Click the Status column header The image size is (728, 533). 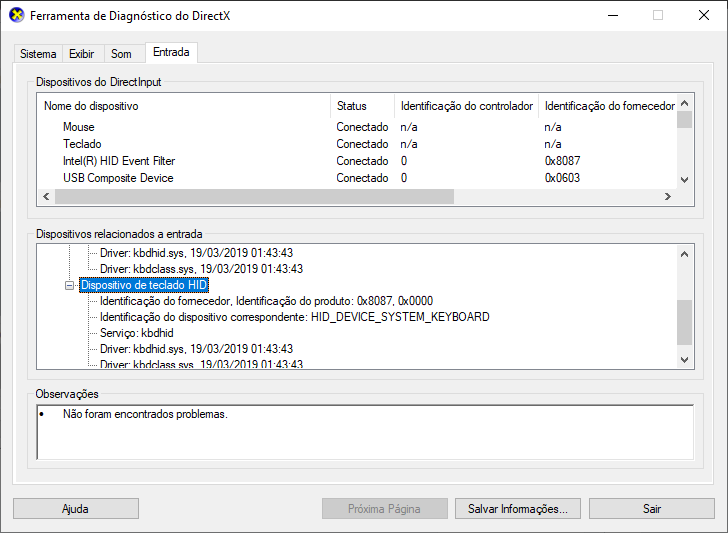pyautogui.click(x=363, y=106)
